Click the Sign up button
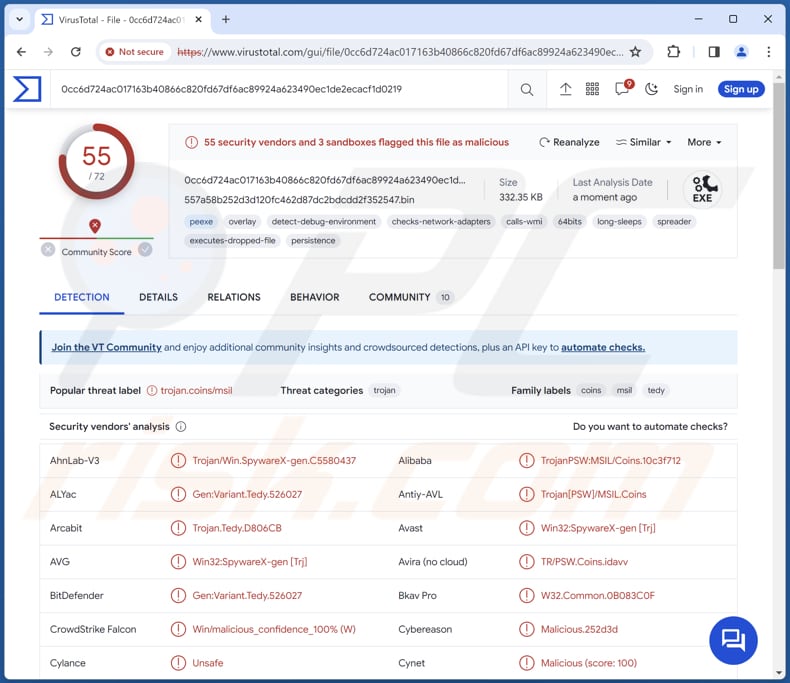790x683 pixels. click(x=740, y=89)
